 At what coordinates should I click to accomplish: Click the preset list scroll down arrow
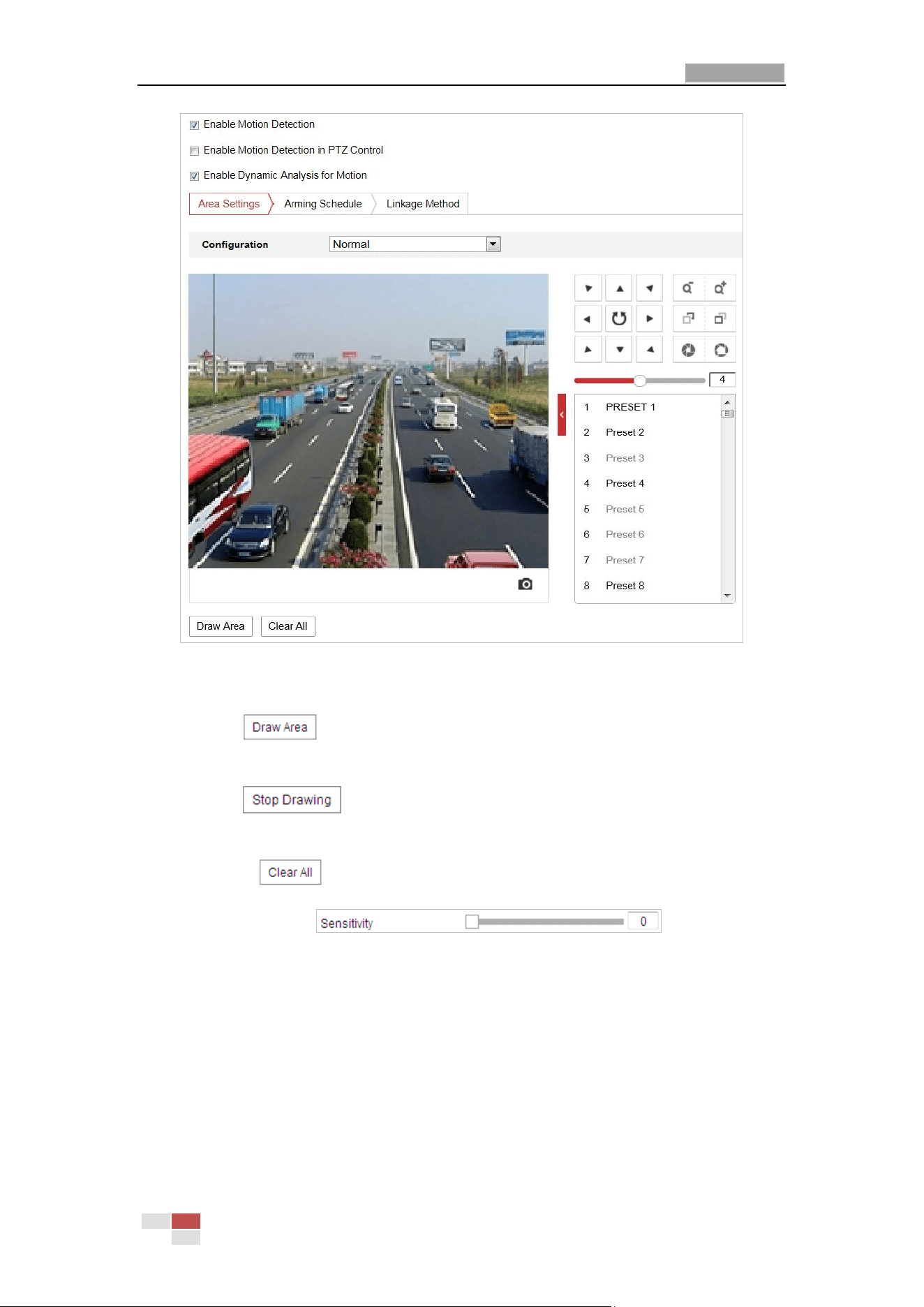tap(727, 596)
